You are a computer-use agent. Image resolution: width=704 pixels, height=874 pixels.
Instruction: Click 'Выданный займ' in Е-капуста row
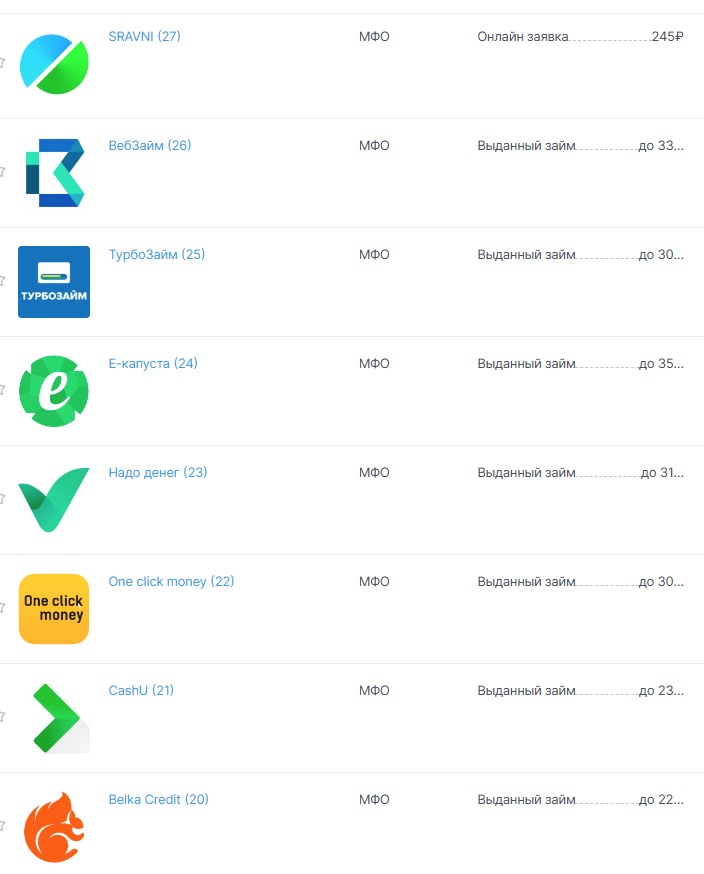point(526,363)
